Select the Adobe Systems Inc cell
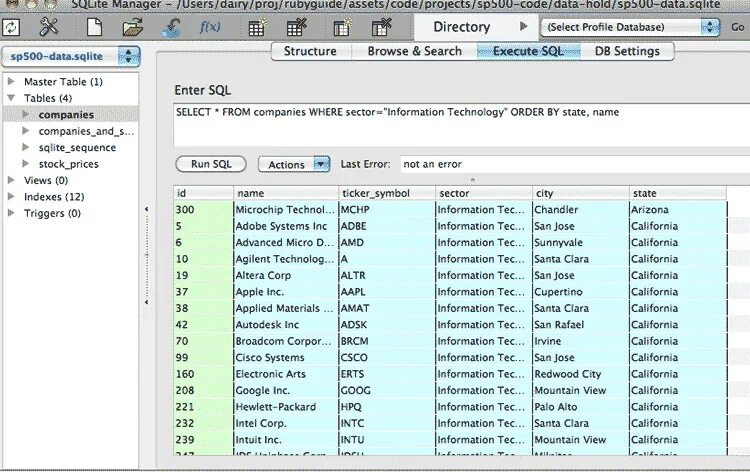Screen dimensions: 750x472 click(286, 226)
